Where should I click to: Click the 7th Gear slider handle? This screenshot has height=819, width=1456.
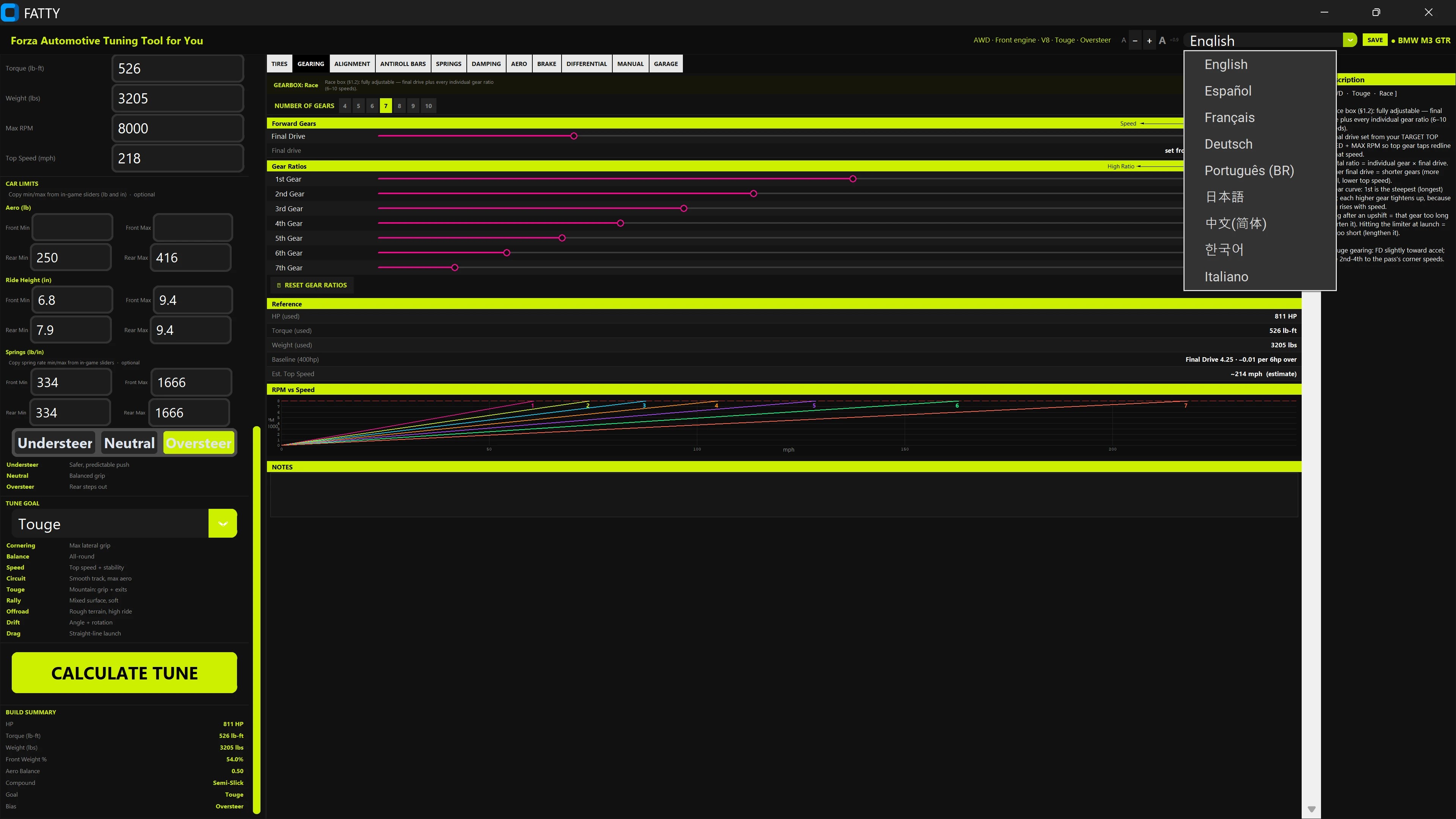pos(455,268)
